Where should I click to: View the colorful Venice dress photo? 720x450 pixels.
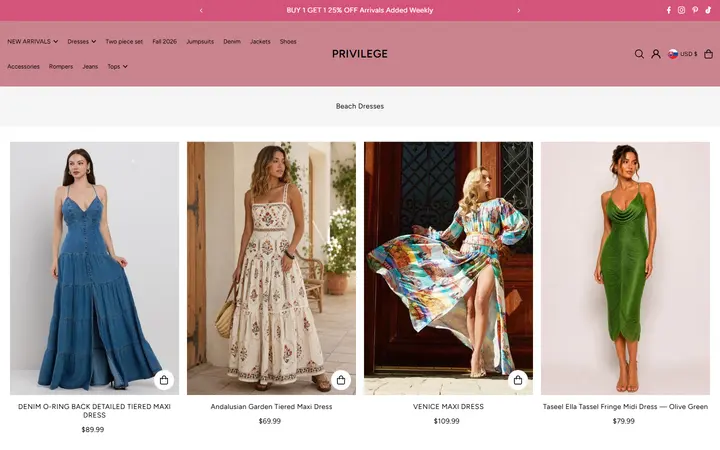(449, 268)
